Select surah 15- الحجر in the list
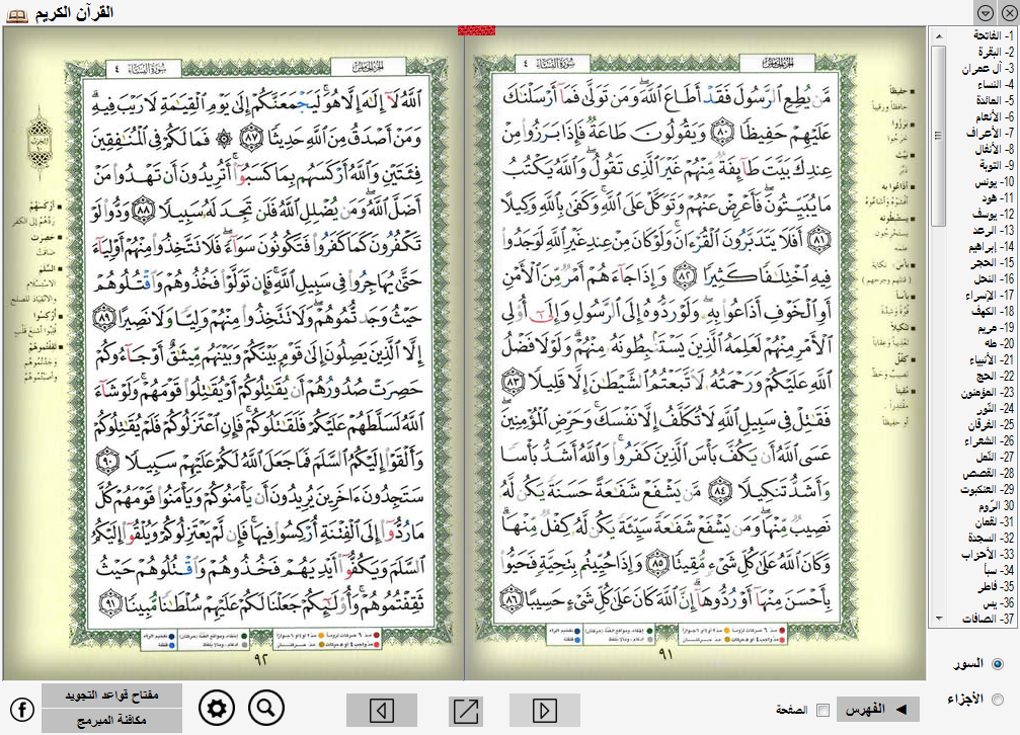This screenshot has height=735, width=1020. [x=993, y=263]
